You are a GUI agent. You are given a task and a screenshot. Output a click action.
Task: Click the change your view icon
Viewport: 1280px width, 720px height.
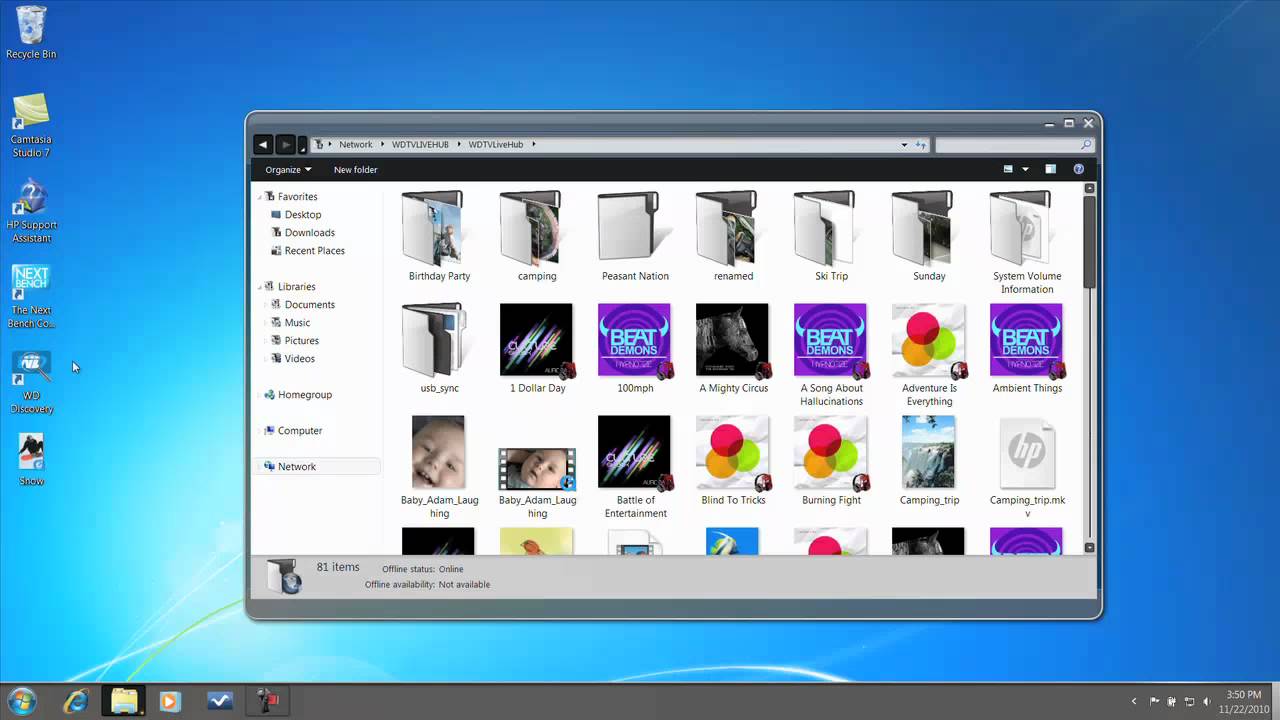click(x=1009, y=170)
